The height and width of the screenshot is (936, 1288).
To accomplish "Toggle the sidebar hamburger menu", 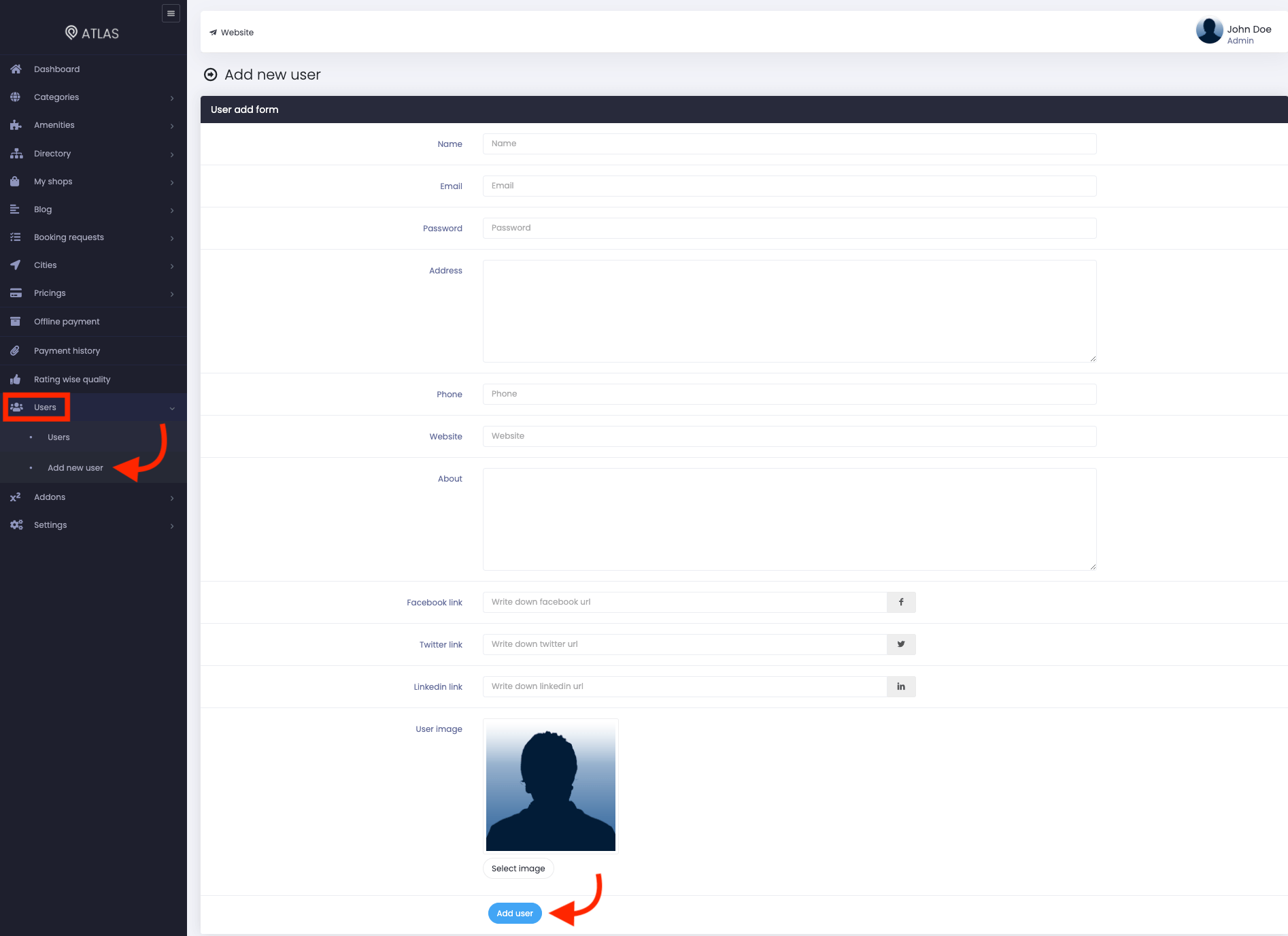I will [x=171, y=14].
